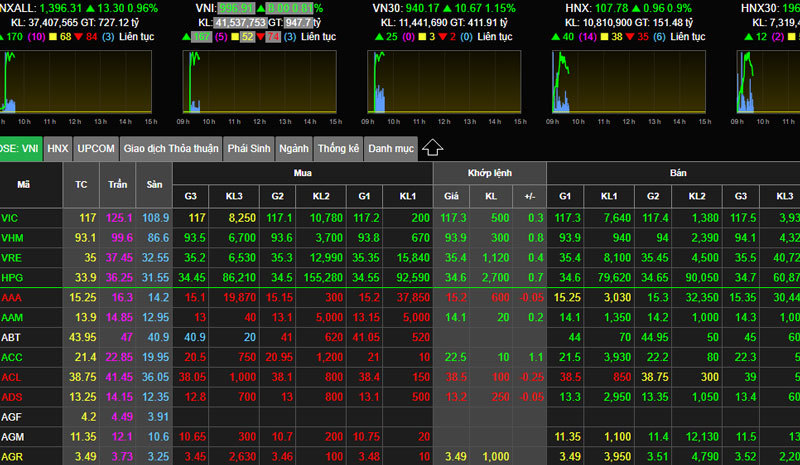This screenshot has height=465, width=800.
Task: Expand the Danh mục tab list
Action: point(390,148)
